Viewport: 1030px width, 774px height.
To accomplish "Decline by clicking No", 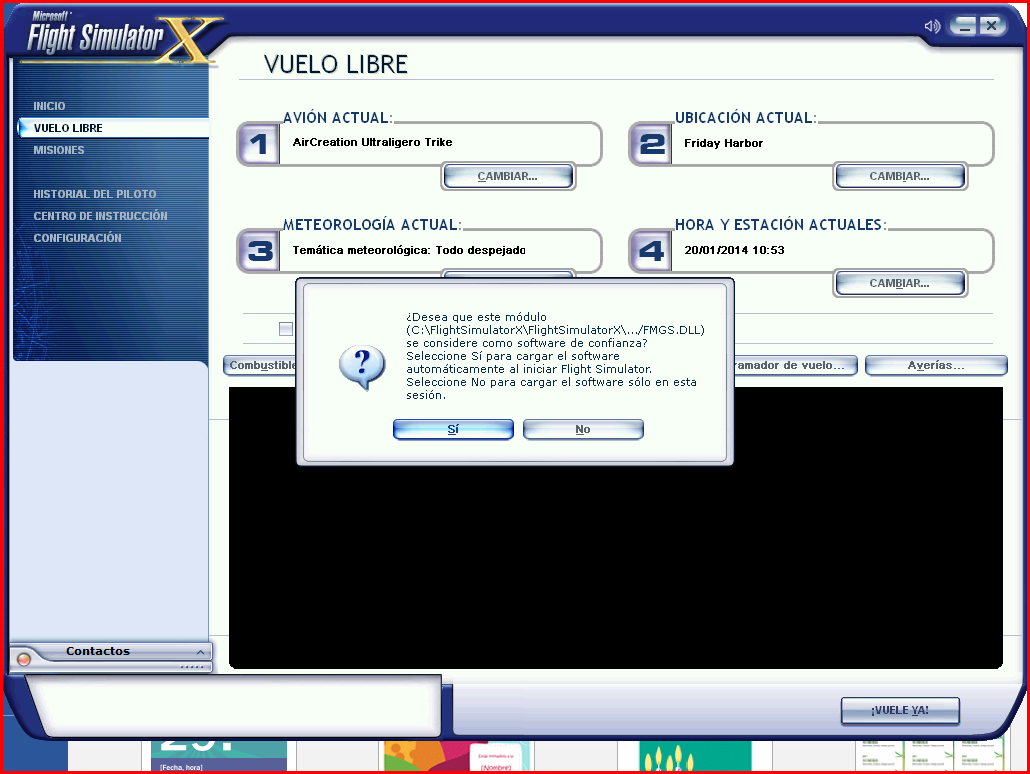I will point(583,429).
